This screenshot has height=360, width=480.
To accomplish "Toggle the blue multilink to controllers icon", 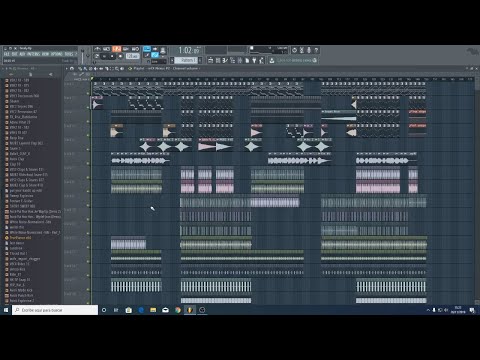I will point(155,55).
